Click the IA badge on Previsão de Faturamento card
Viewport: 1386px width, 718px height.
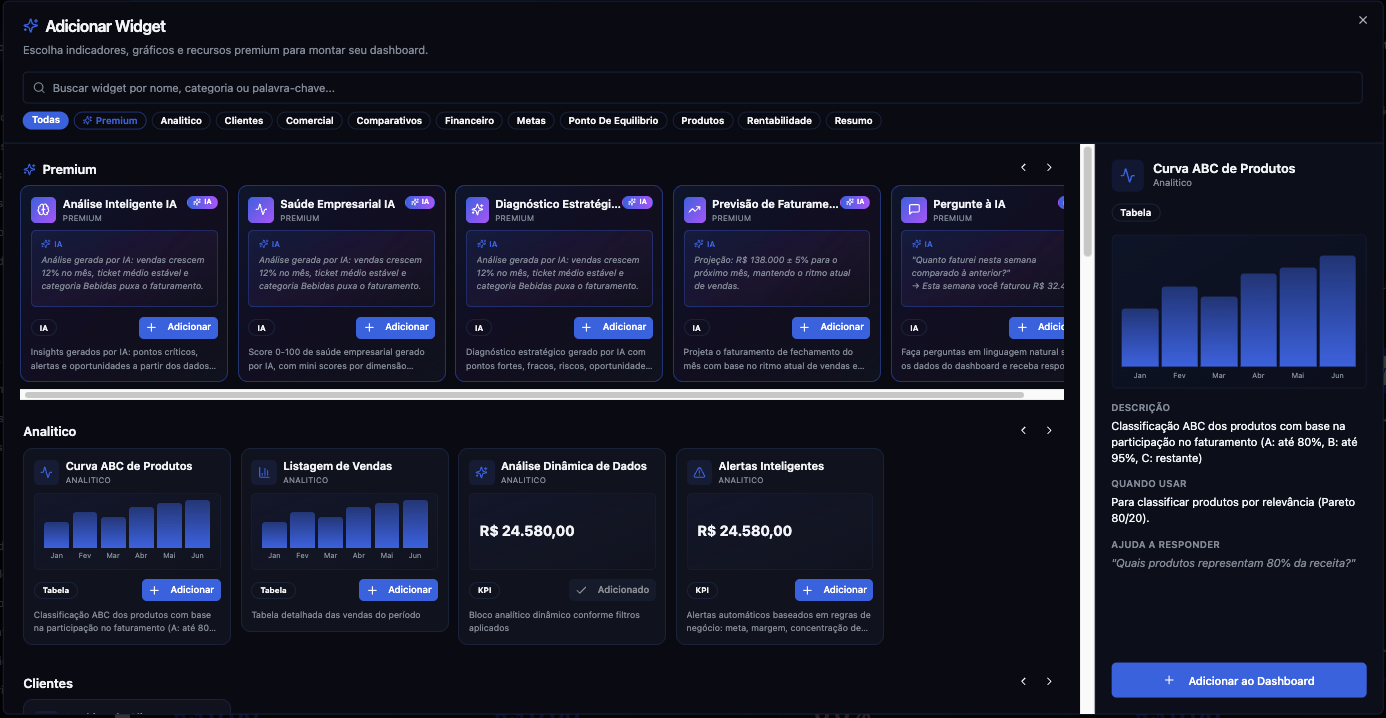(x=855, y=202)
